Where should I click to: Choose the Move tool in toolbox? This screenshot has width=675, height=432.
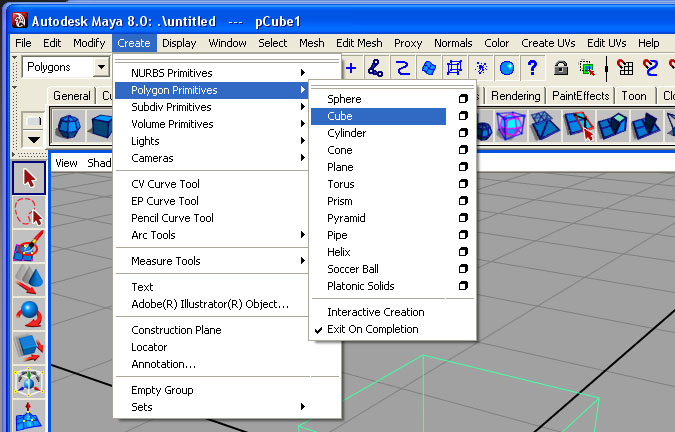click(x=30, y=281)
